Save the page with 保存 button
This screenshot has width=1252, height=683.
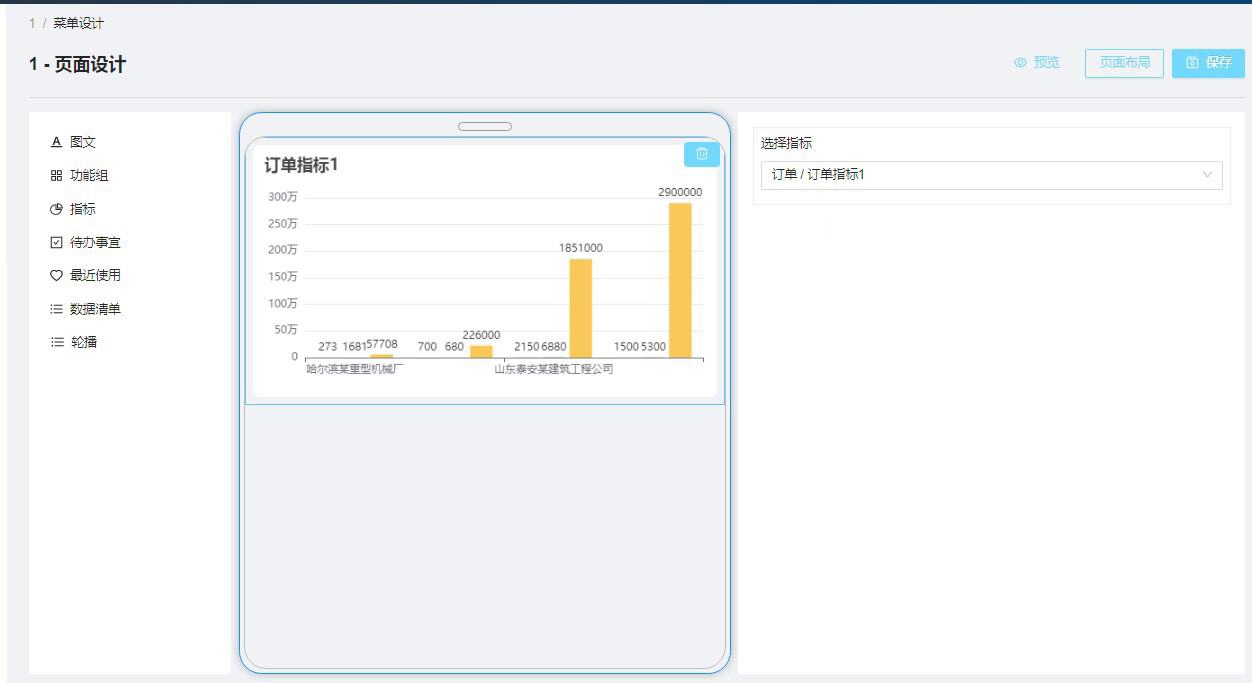(x=1208, y=63)
